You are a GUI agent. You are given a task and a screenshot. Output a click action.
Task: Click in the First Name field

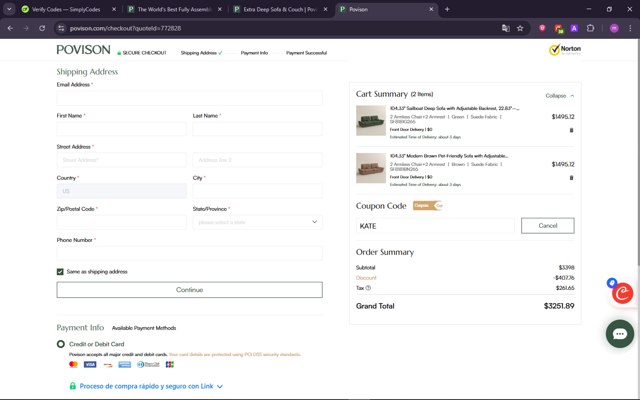point(122,129)
